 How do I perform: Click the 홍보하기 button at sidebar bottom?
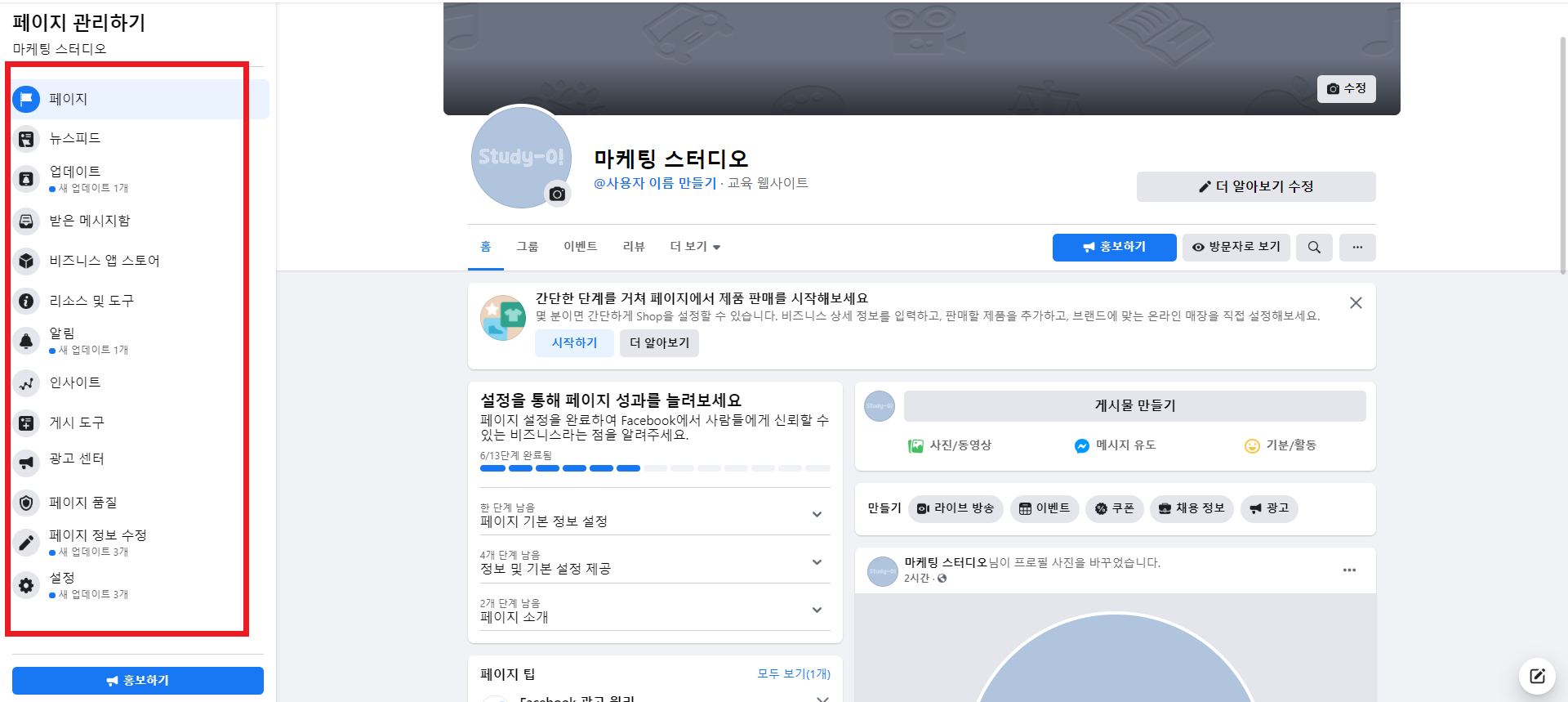pyautogui.click(x=138, y=681)
